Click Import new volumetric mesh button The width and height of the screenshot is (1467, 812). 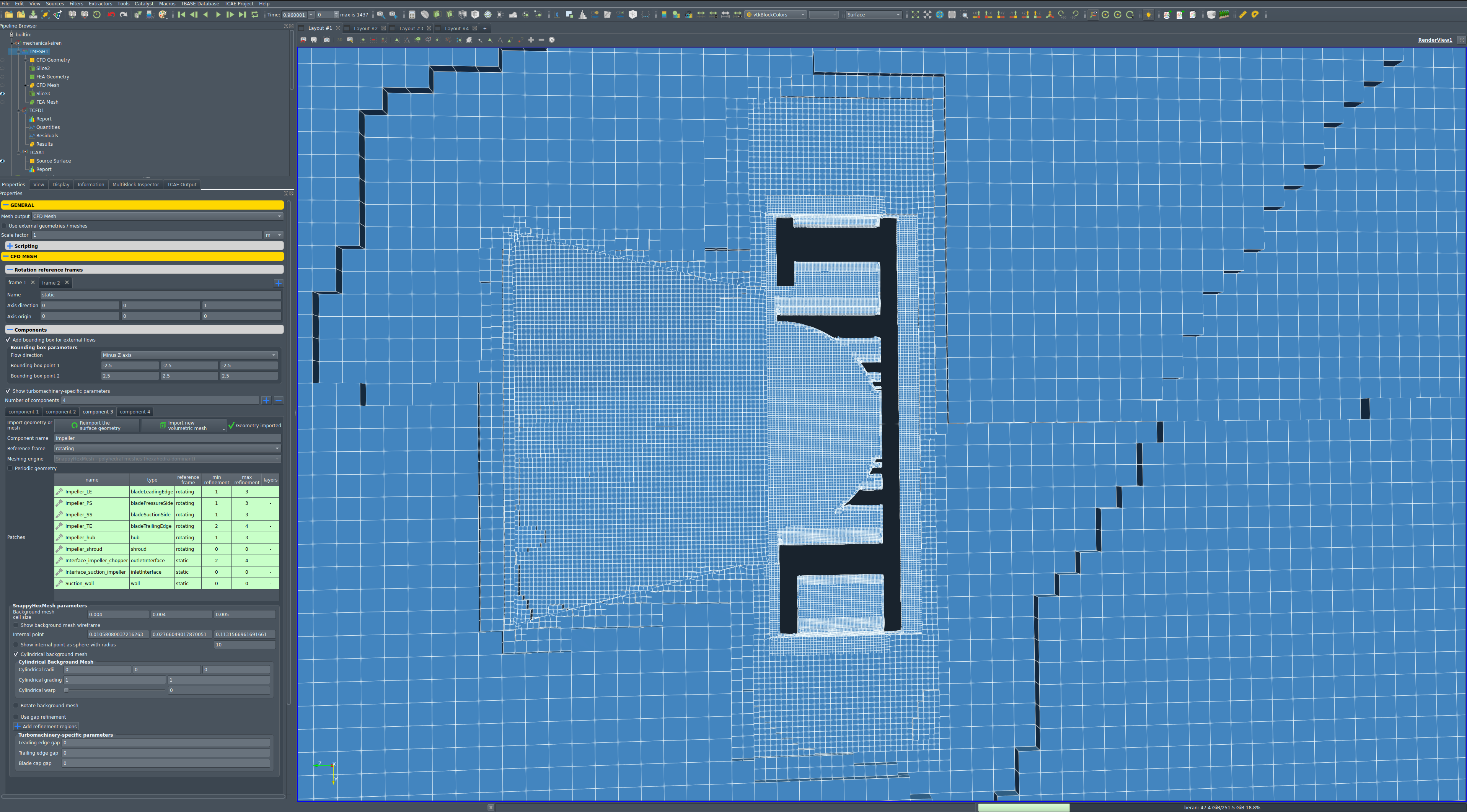point(184,425)
